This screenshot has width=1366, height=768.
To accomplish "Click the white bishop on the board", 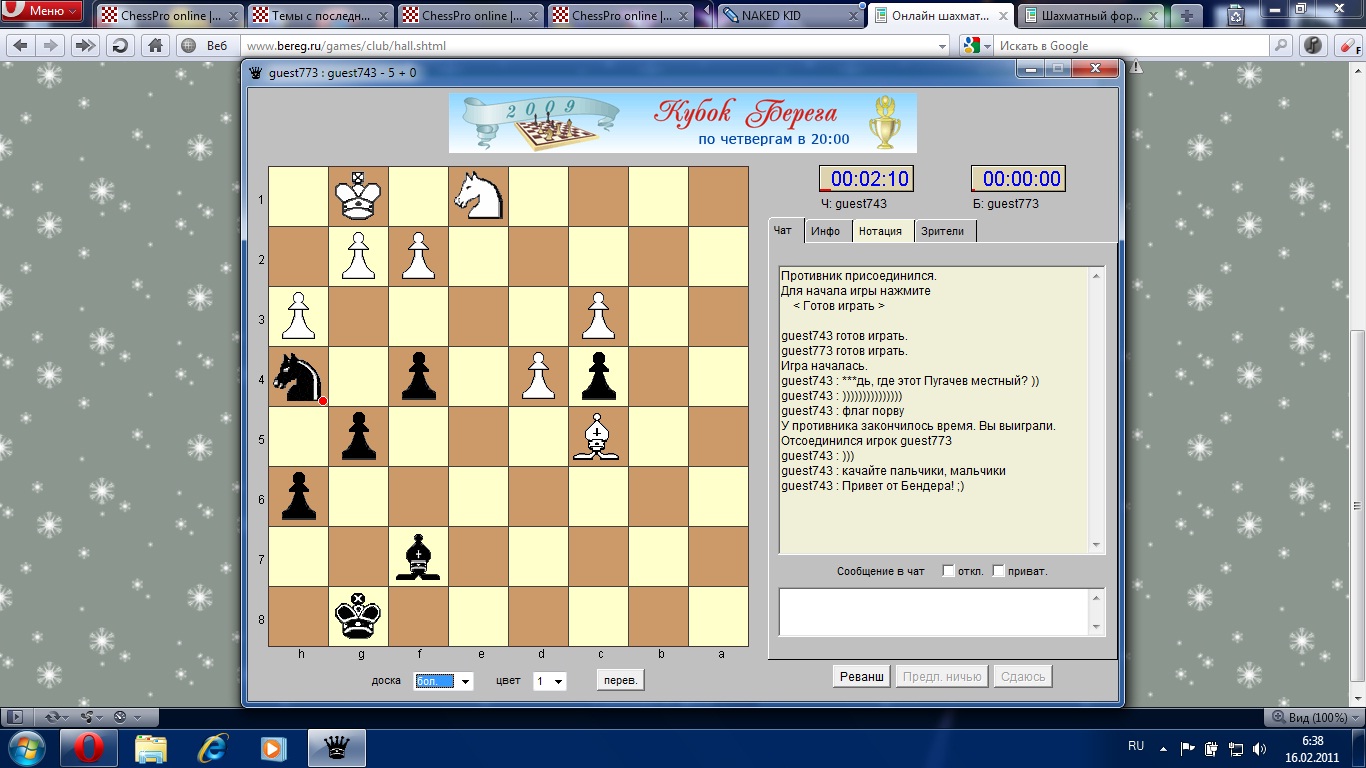I will pos(598,437).
